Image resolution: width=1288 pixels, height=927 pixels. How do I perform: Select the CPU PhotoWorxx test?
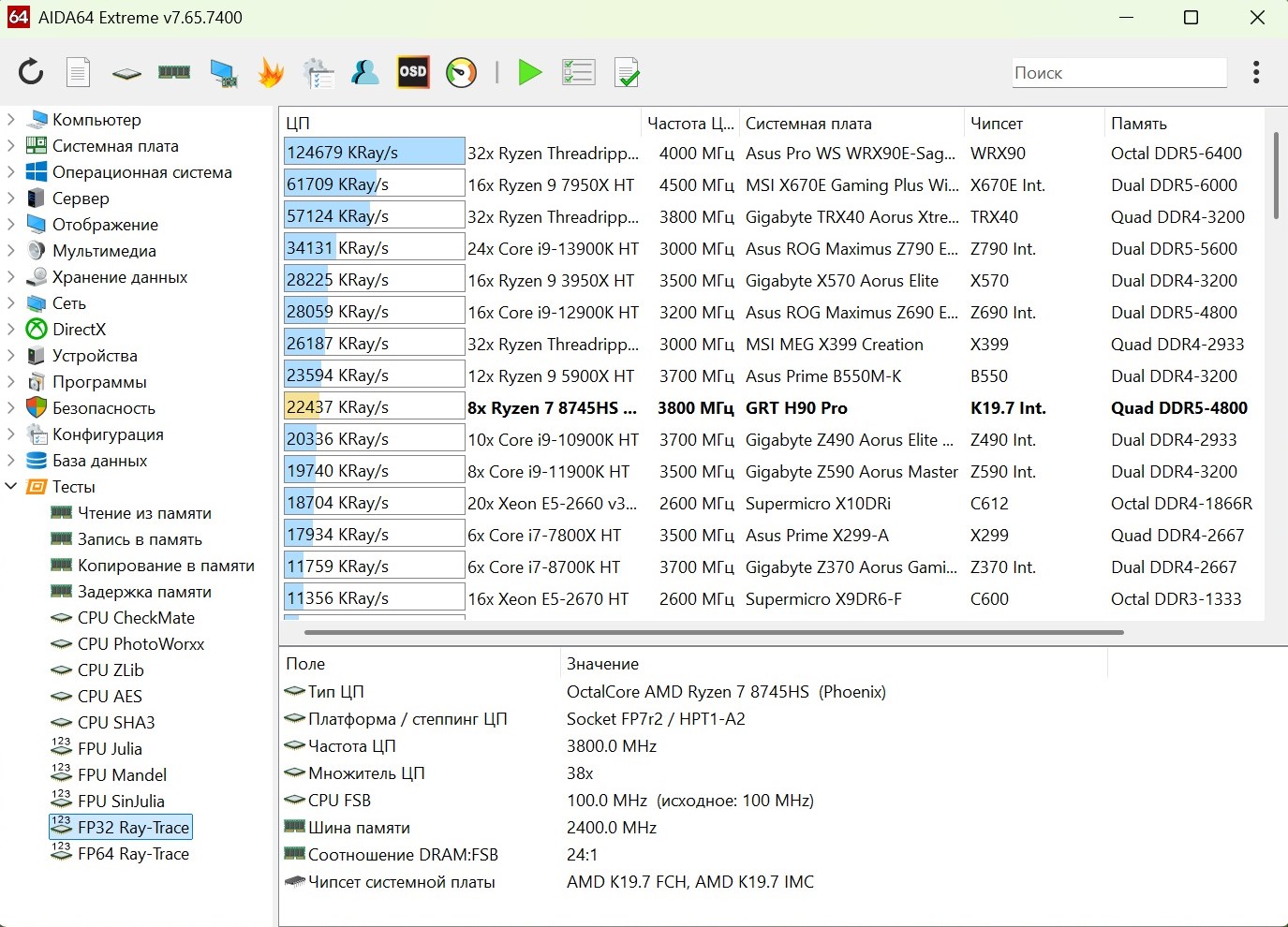pyautogui.click(x=141, y=644)
